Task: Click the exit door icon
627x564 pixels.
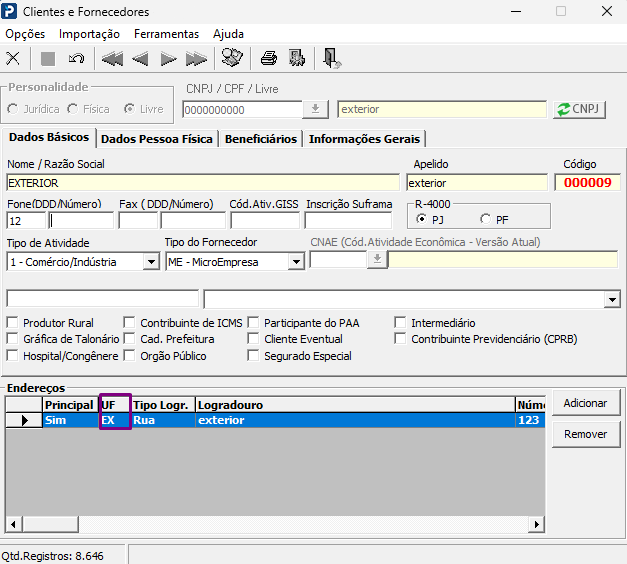Action: [331, 58]
